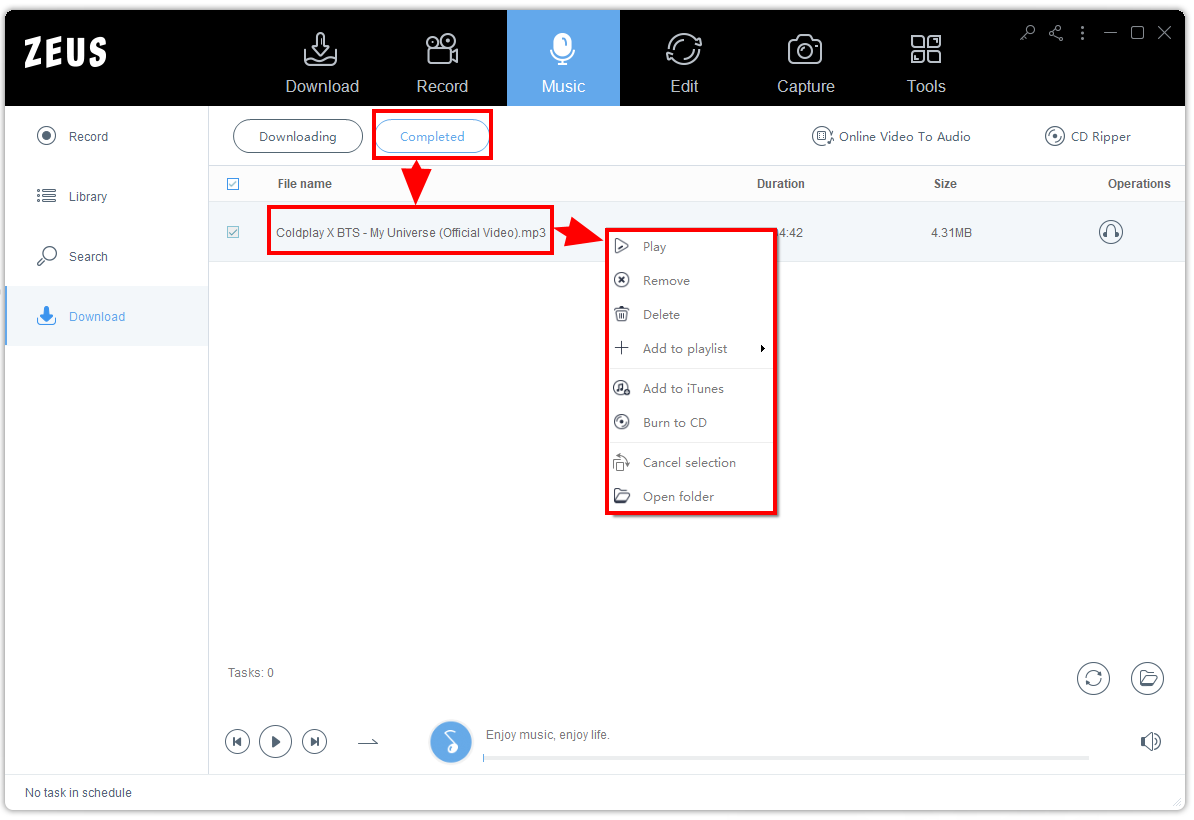Viewport: 1194px width, 820px height.
Task: Switch to the Record top tab
Action: (442, 63)
